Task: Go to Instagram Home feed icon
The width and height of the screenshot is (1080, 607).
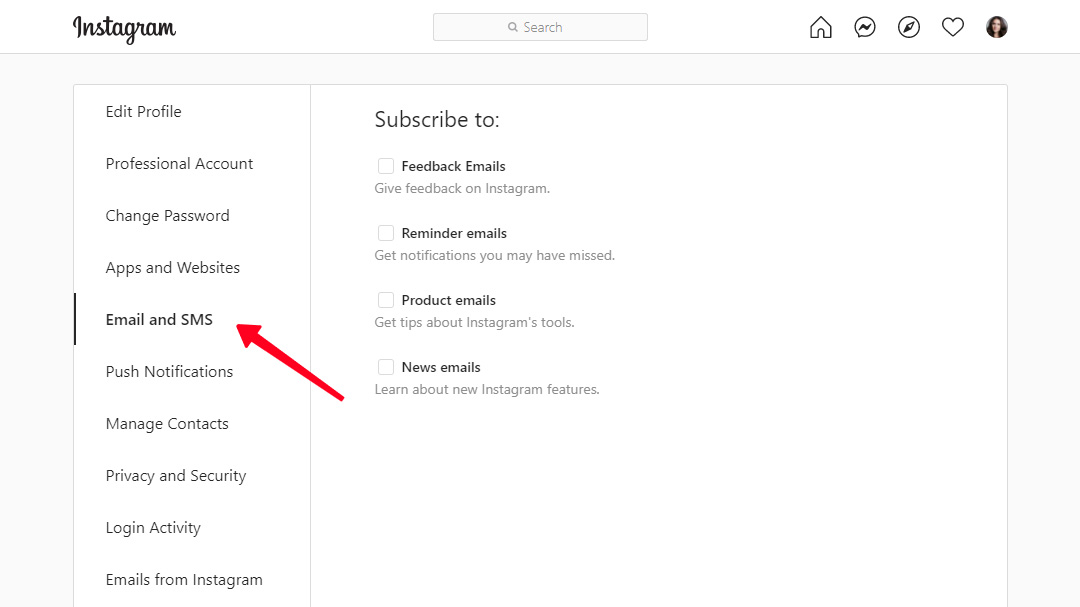Action: tap(820, 28)
